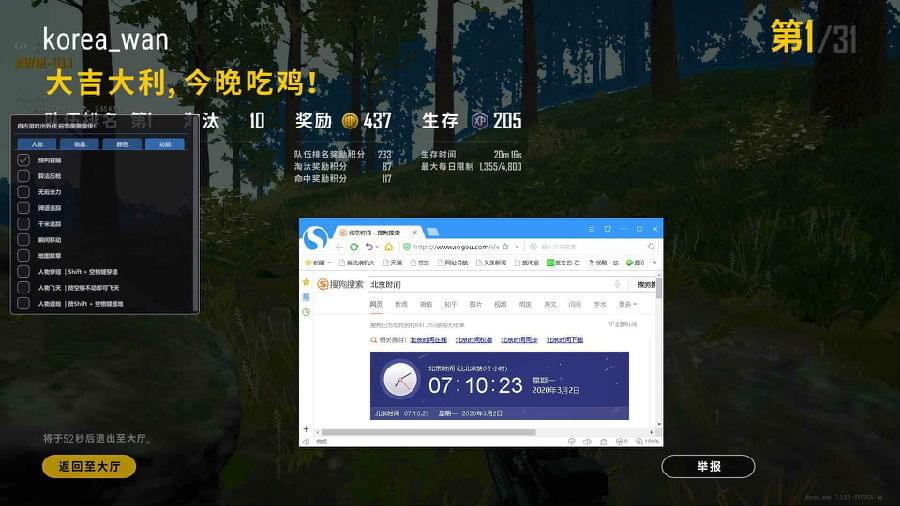Click the status bar far-left speaker icon
This screenshot has width=900, height=506.
pos(306,441)
